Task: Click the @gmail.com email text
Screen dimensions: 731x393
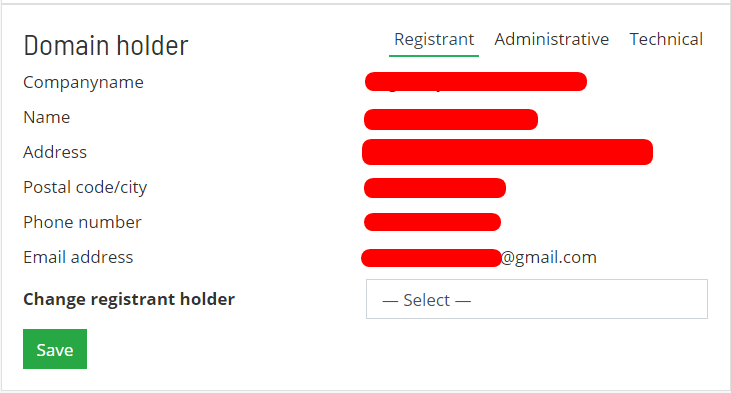Action: [549, 257]
